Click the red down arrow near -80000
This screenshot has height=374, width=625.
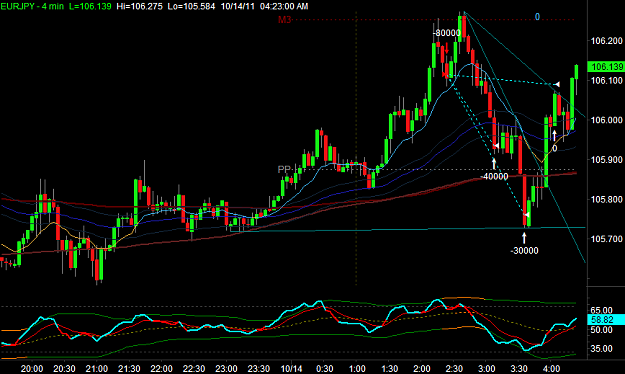[x=447, y=49]
